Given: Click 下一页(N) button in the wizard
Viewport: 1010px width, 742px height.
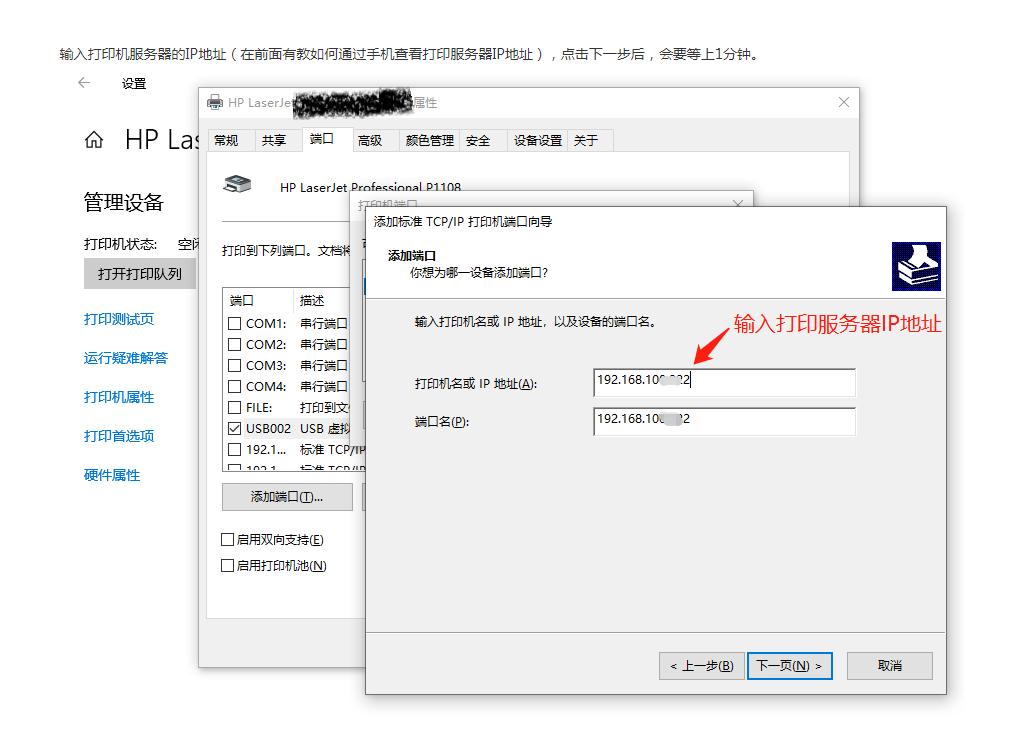Looking at the screenshot, I should pyautogui.click(x=789, y=665).
